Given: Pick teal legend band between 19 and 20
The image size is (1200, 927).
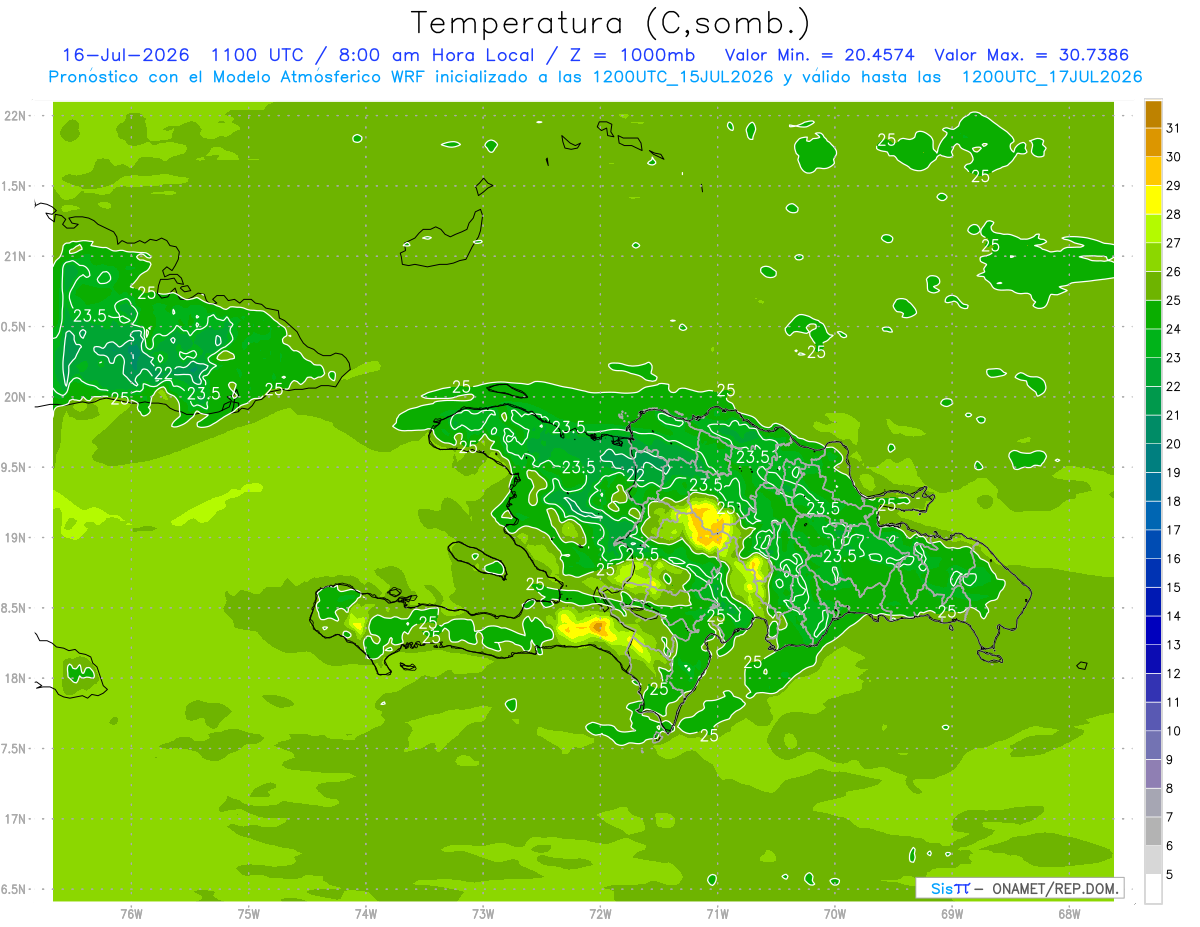Looking at the screenshot, I should 1153,457.
